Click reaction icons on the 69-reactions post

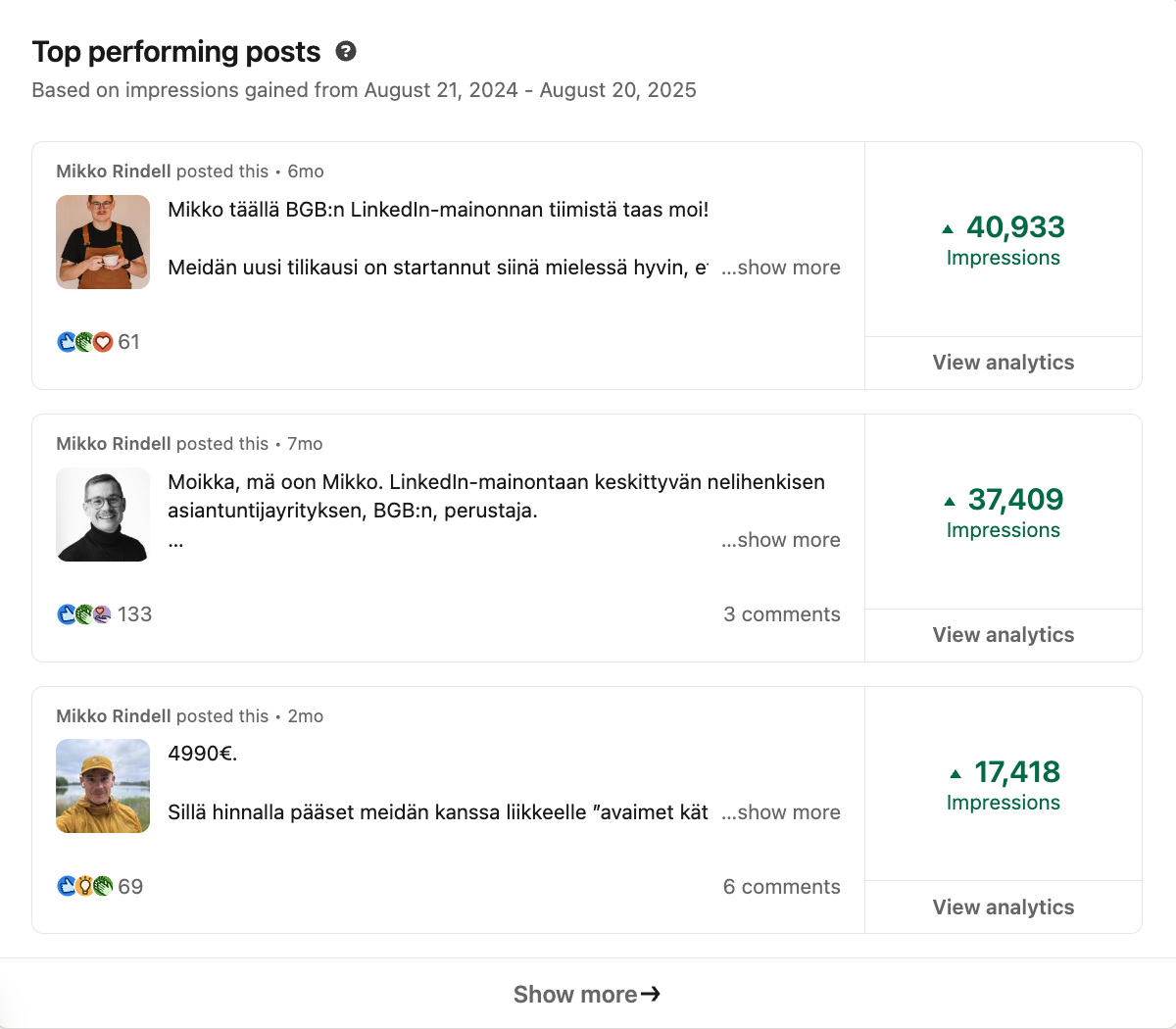[x=85, y=887]
